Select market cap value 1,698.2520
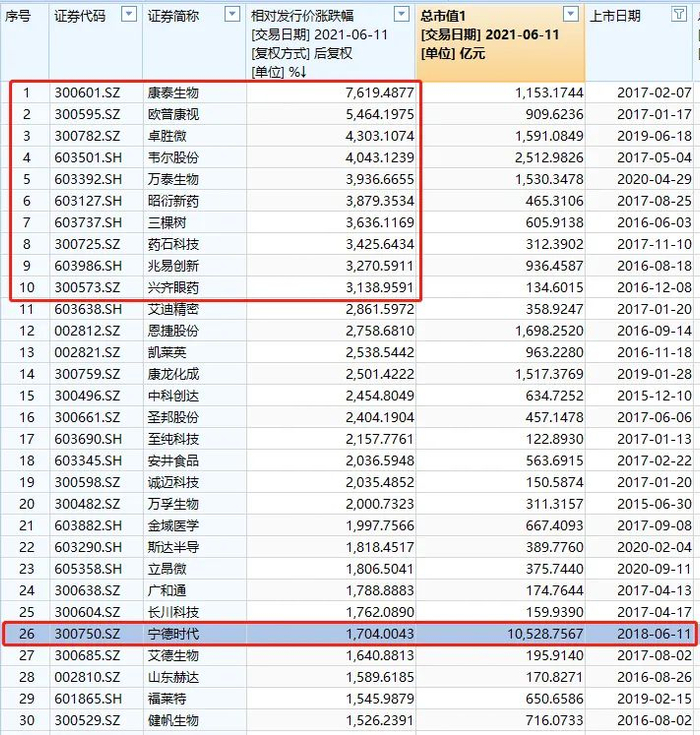The width and height of the screenshot is (700, 735). tap(549, 331)
